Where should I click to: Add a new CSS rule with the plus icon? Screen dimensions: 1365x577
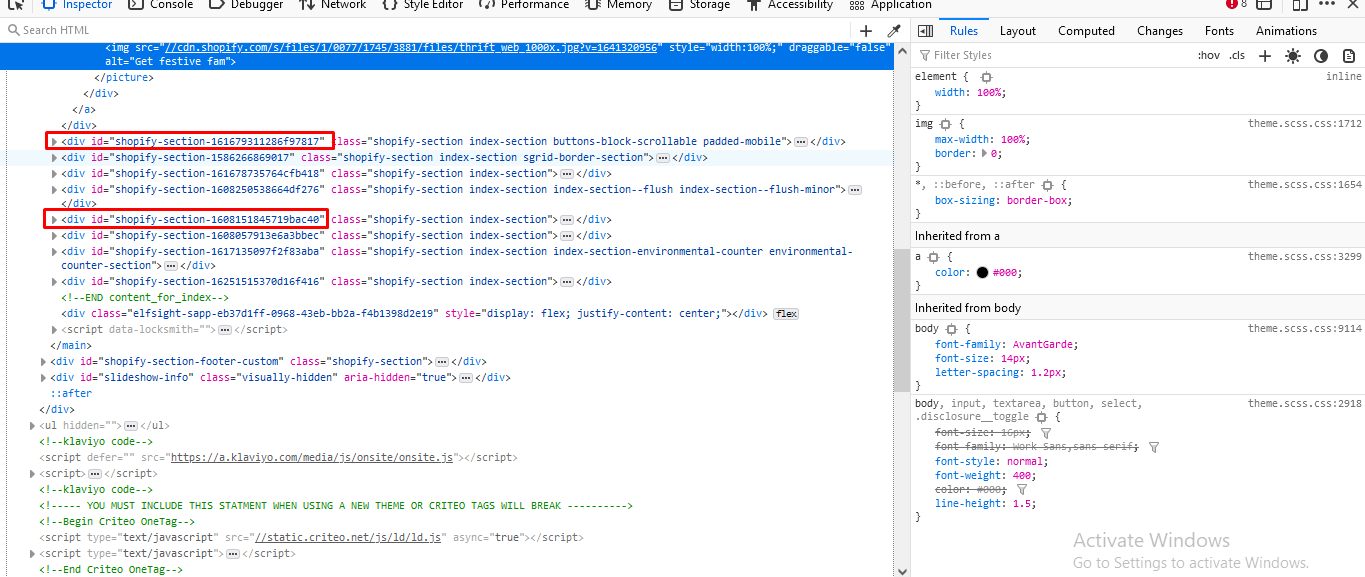tap(1265, 56)
